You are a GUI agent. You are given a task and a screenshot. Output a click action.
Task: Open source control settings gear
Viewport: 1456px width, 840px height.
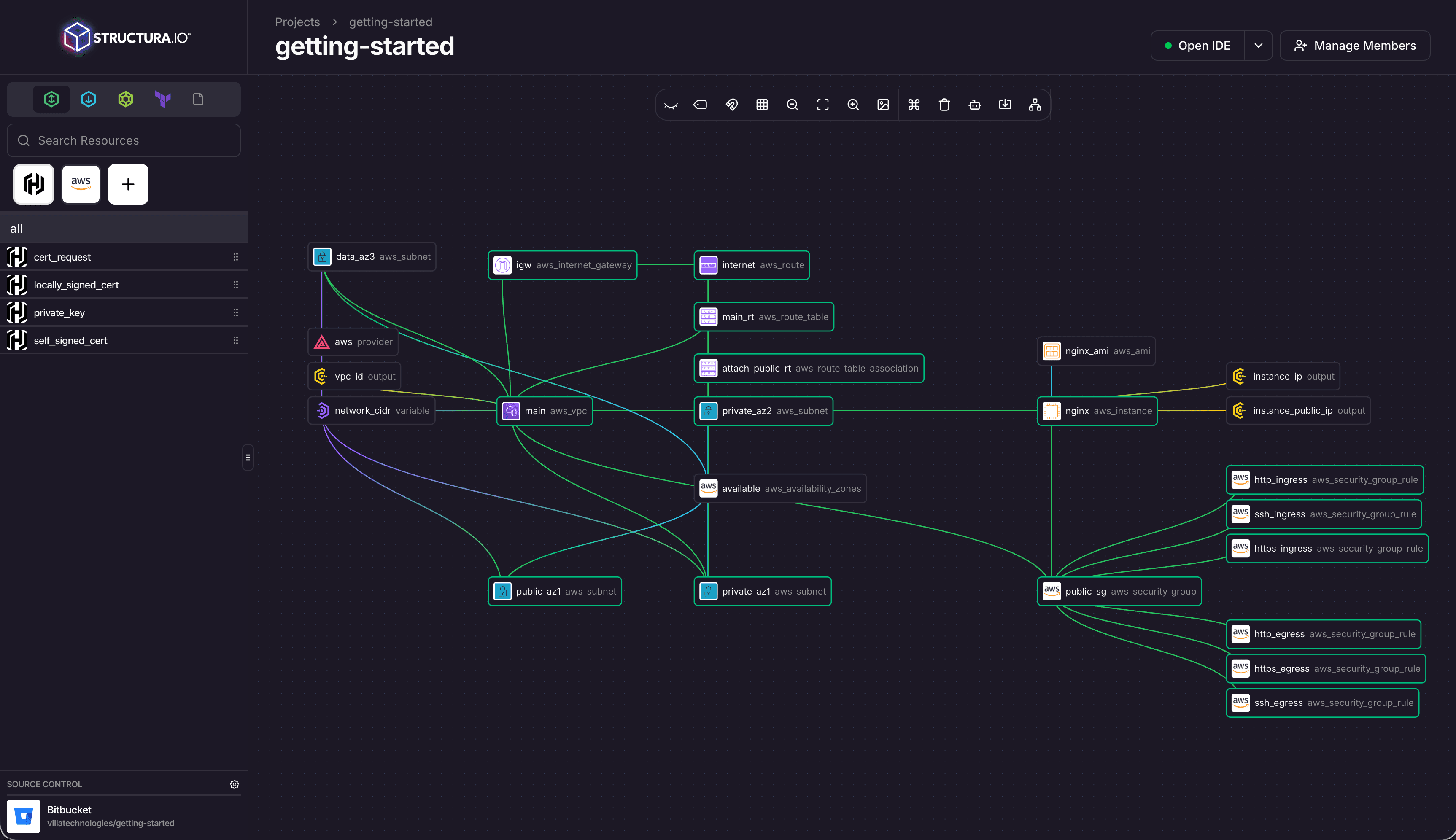coord(234,784)
